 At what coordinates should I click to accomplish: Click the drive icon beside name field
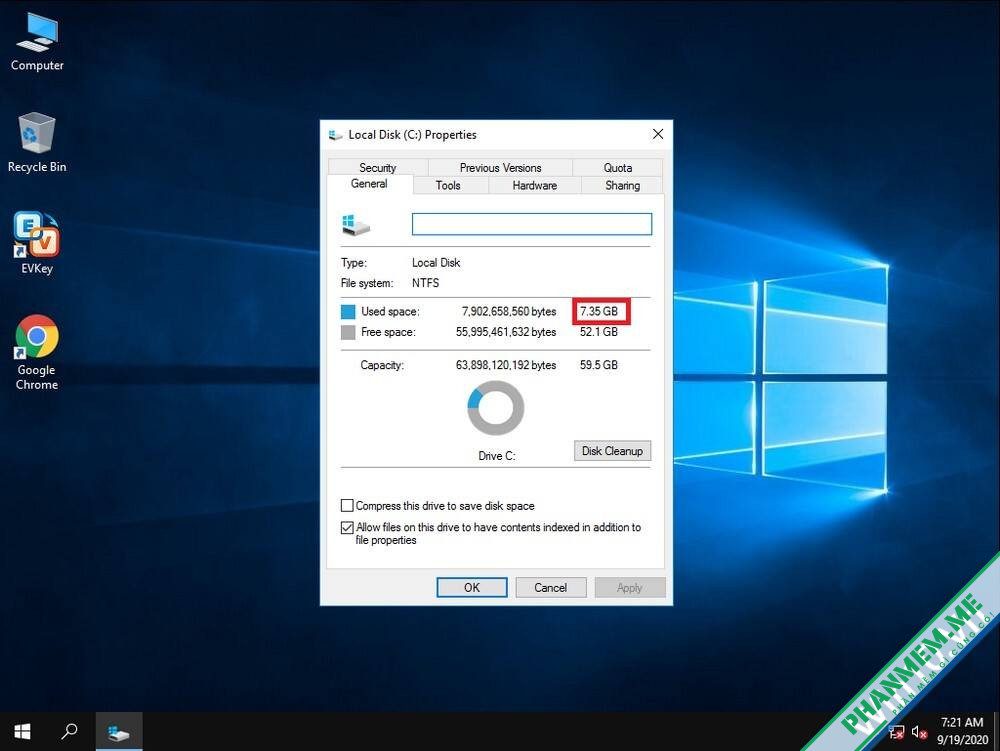(356, 225)
